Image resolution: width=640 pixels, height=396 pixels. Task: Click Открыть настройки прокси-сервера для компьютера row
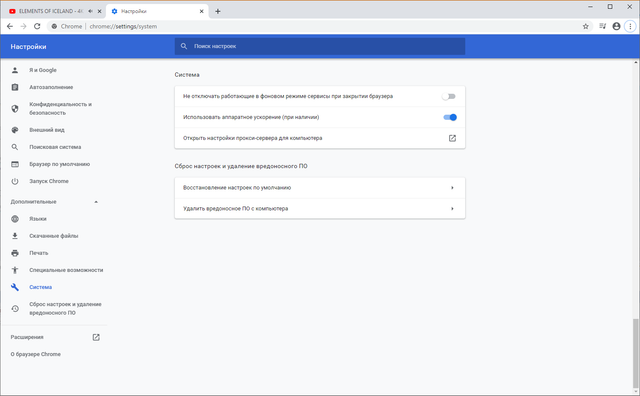pyautogui.click(x=320, y=138)
